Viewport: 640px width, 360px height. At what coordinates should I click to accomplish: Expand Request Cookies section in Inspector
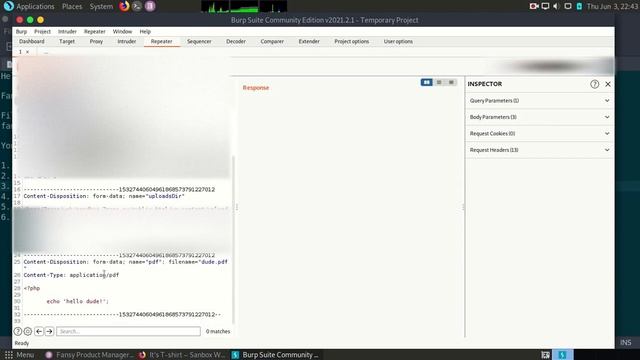539,133
